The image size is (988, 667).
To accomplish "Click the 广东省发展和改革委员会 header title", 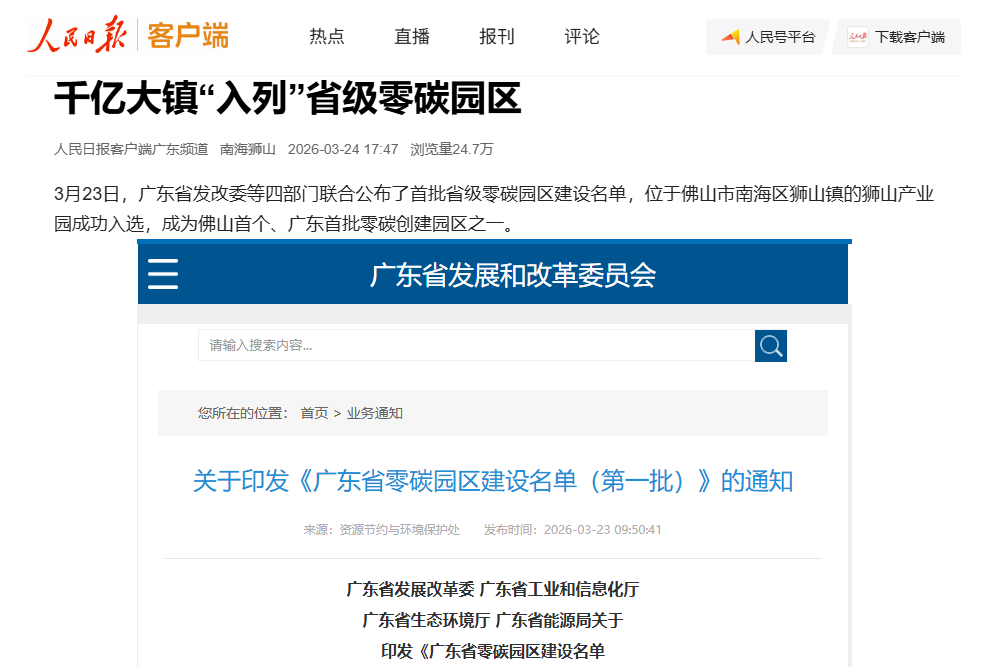I will click(x=512, y=275).
